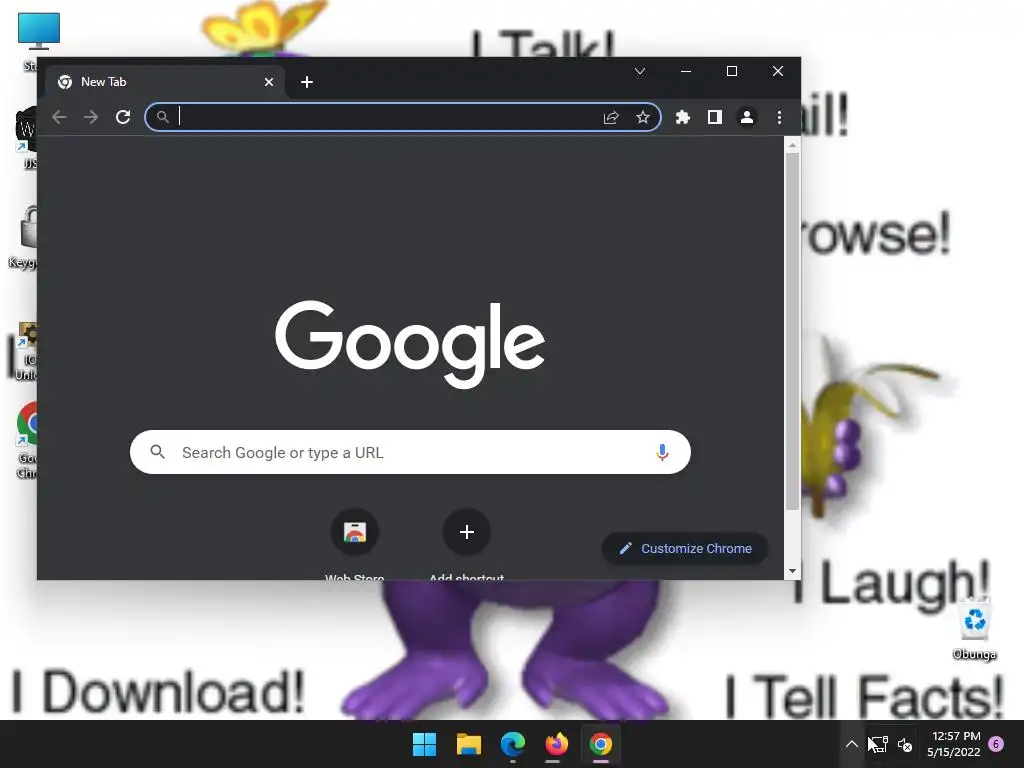Launch Microsoft Edge from the taskbar
The height and width of the screenshot is (768, 1024).
pos(513,744)
